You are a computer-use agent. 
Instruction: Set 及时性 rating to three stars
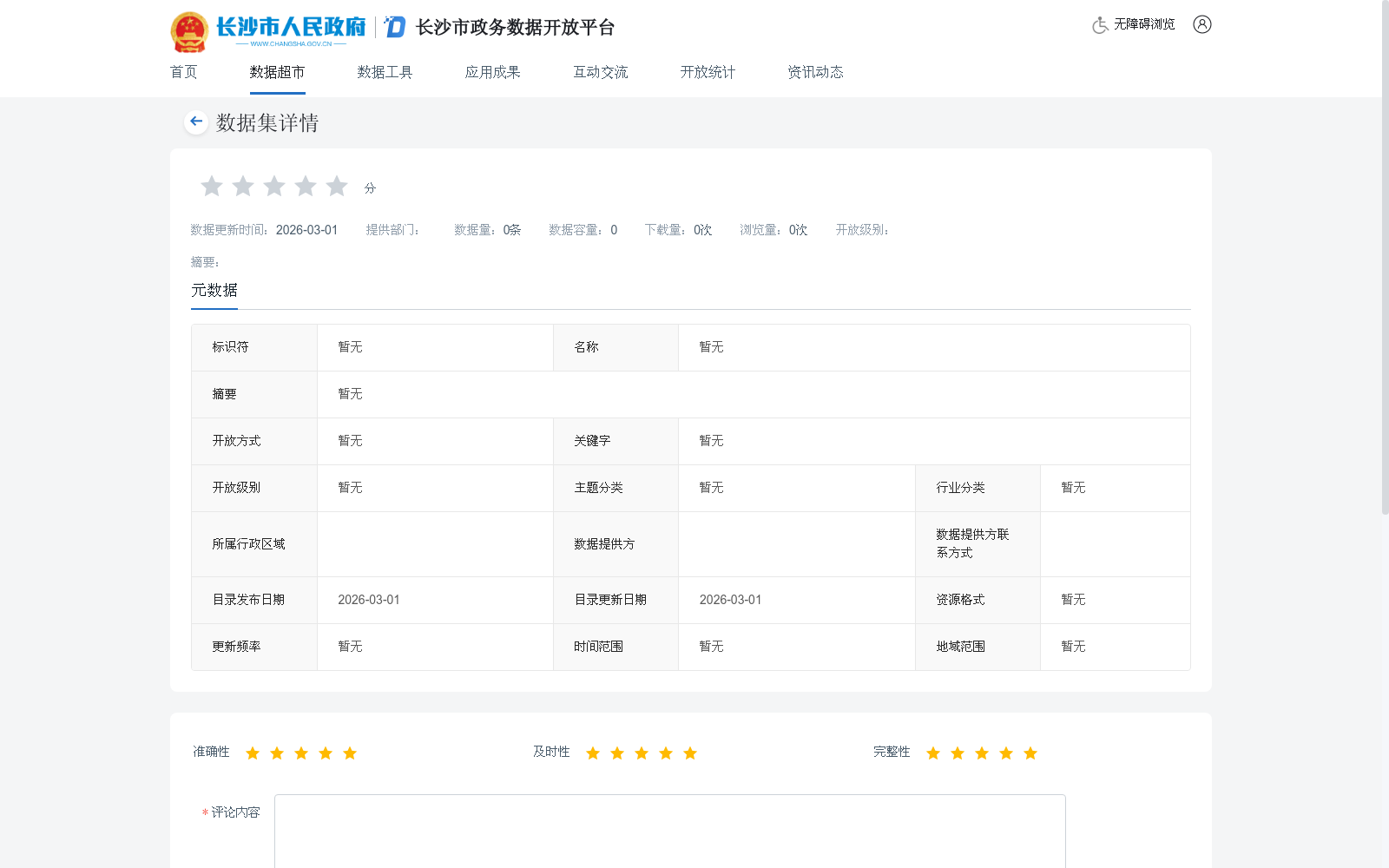point(642,753)
